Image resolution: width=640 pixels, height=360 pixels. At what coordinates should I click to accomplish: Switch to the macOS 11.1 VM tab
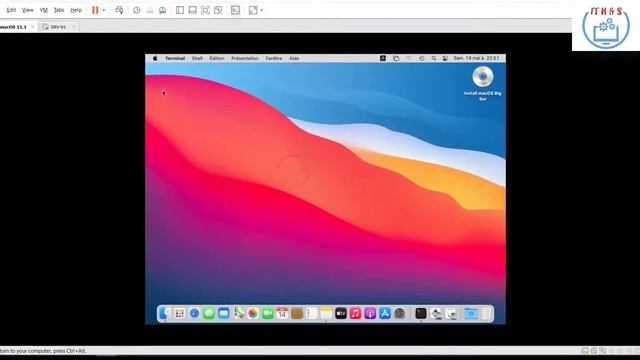click(x=13, y=27)
